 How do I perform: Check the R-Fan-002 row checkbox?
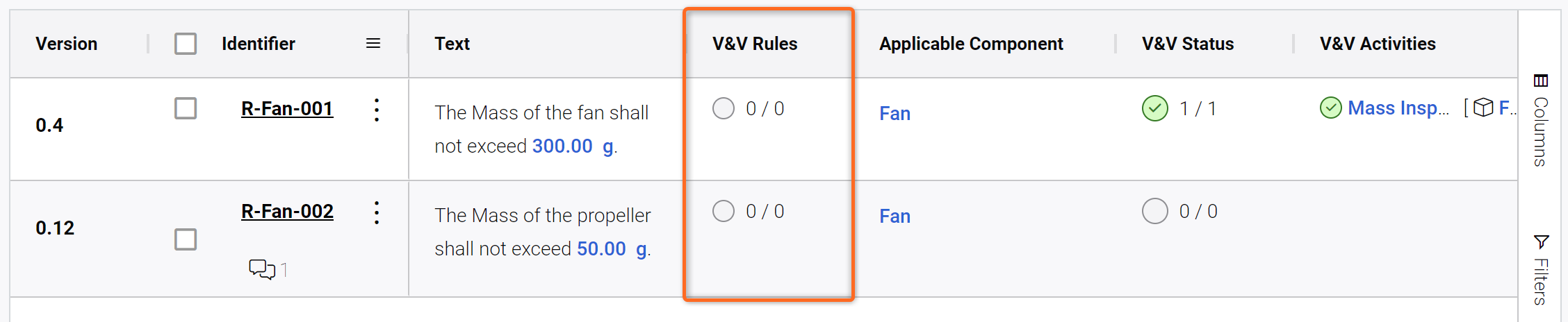[x=186, y=239]
